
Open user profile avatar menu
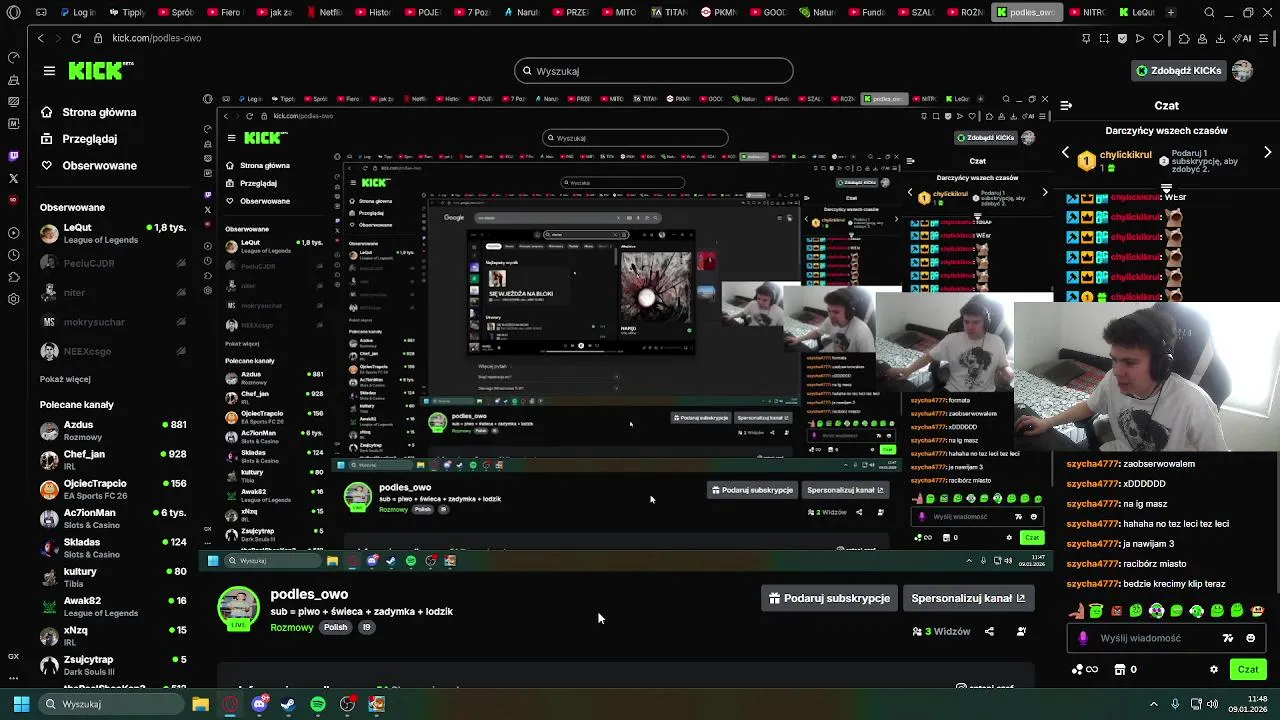point(1243,71)
